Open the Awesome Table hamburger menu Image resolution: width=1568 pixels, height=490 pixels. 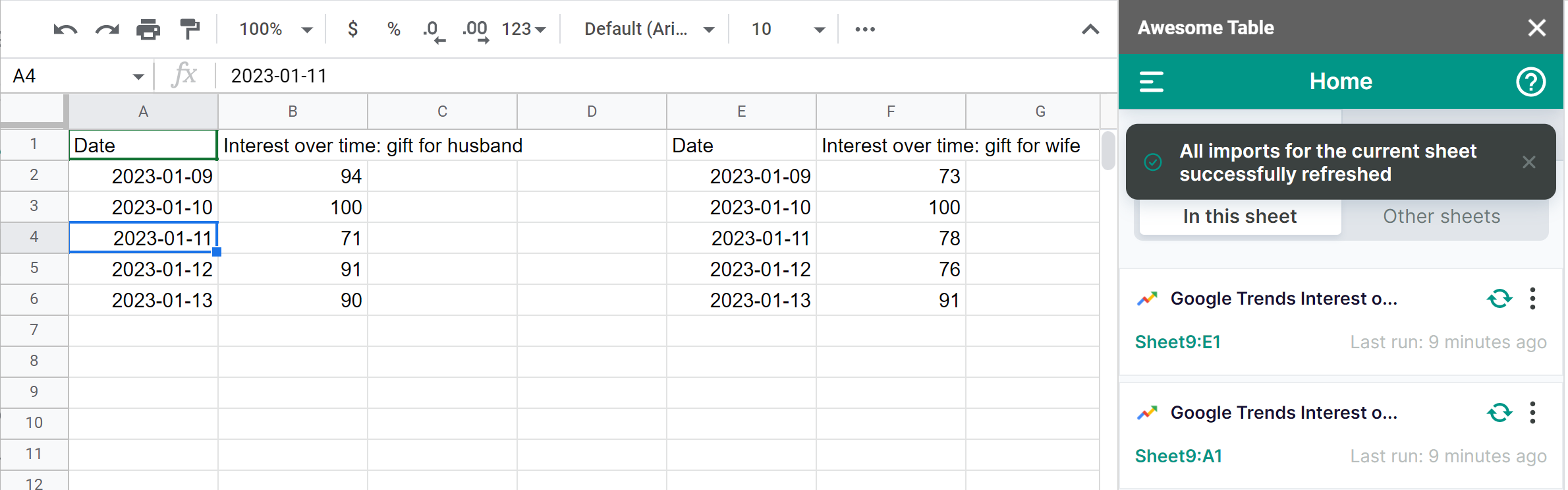pyautogui.click(x=1151, y=82)
